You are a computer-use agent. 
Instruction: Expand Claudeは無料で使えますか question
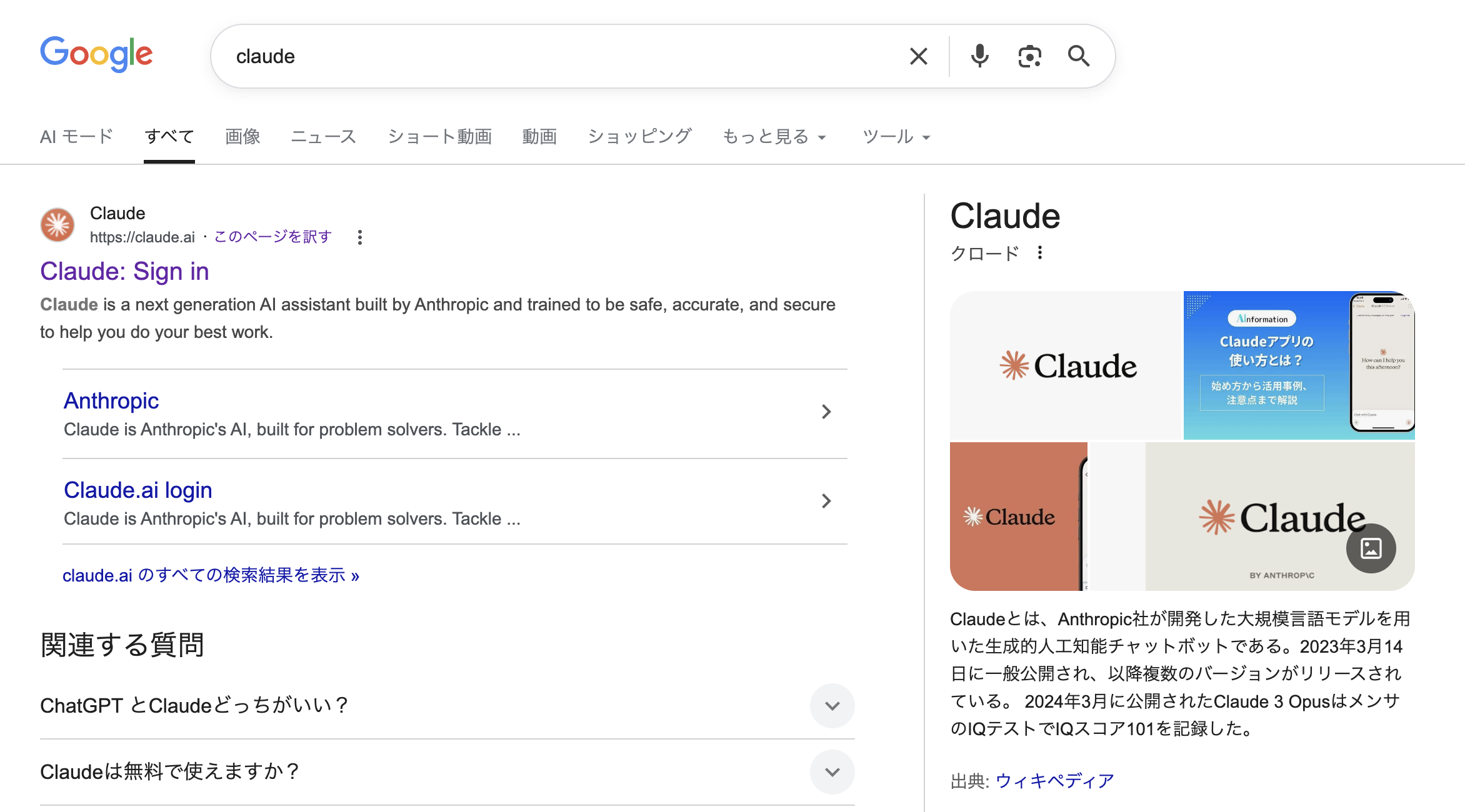click(832, 772)
